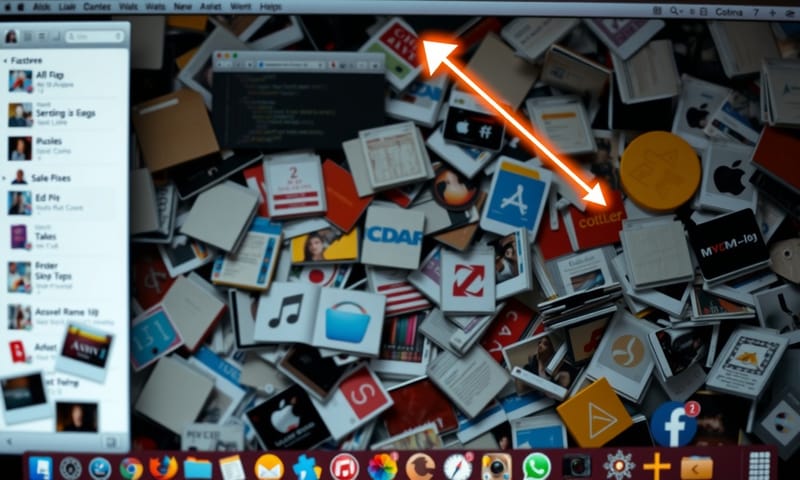Open WhatsApp in the dock
Viewport: 800px width, 480px height.
tap(537, 466)
